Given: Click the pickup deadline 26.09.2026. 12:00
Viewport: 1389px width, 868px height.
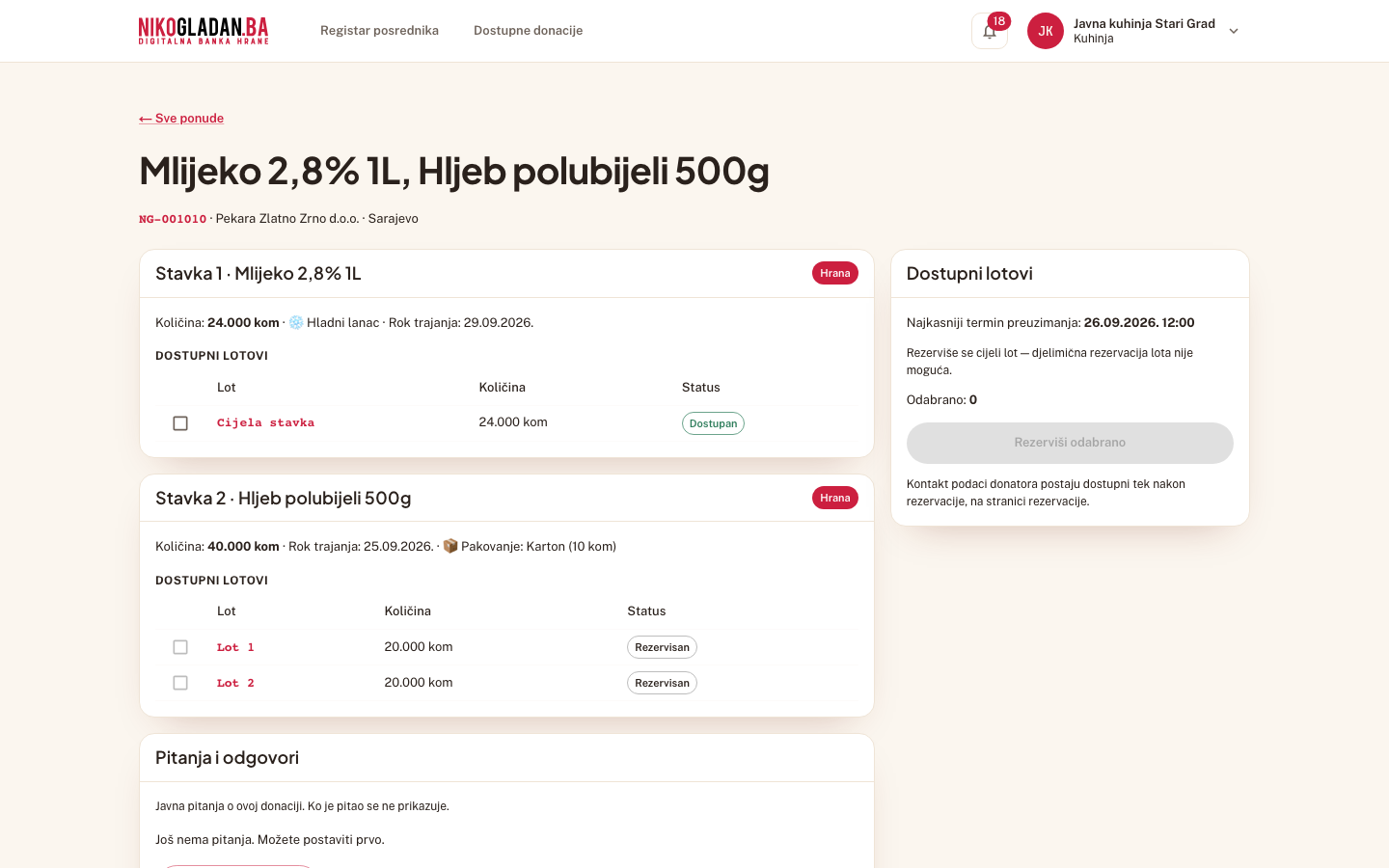Looking at the screenshot, I should point(1139,323).
